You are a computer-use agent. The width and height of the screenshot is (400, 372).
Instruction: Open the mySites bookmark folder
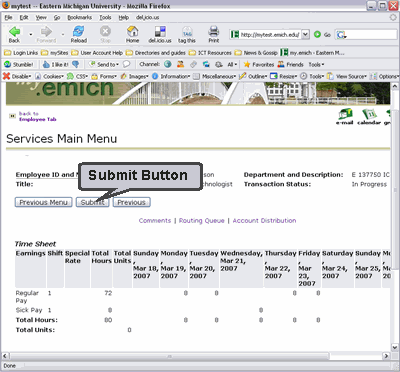click(x=55, y=53)
